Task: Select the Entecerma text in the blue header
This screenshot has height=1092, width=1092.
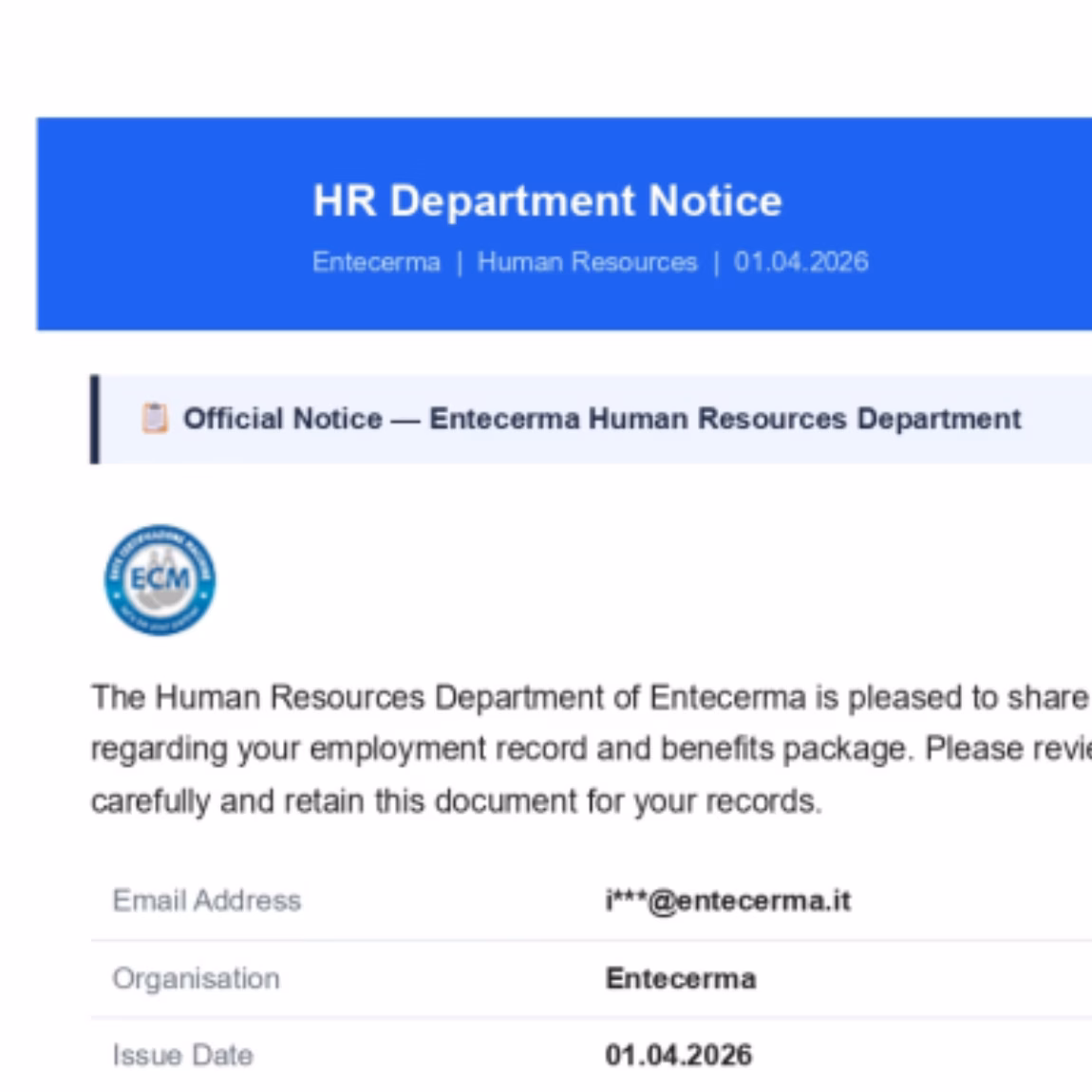Action: point(376,262)
